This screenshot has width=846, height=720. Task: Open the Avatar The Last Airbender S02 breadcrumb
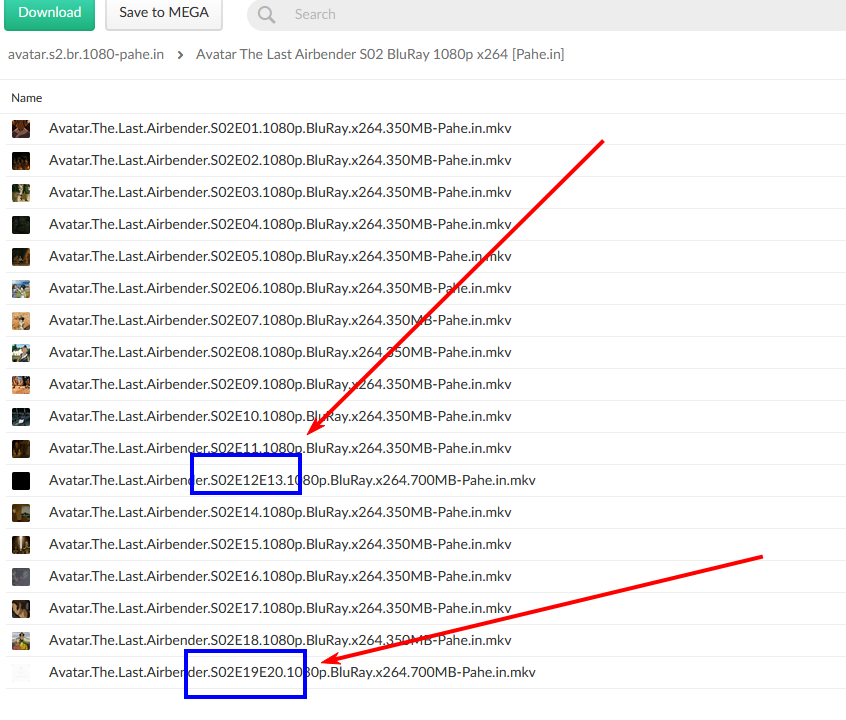click(380, 55)
